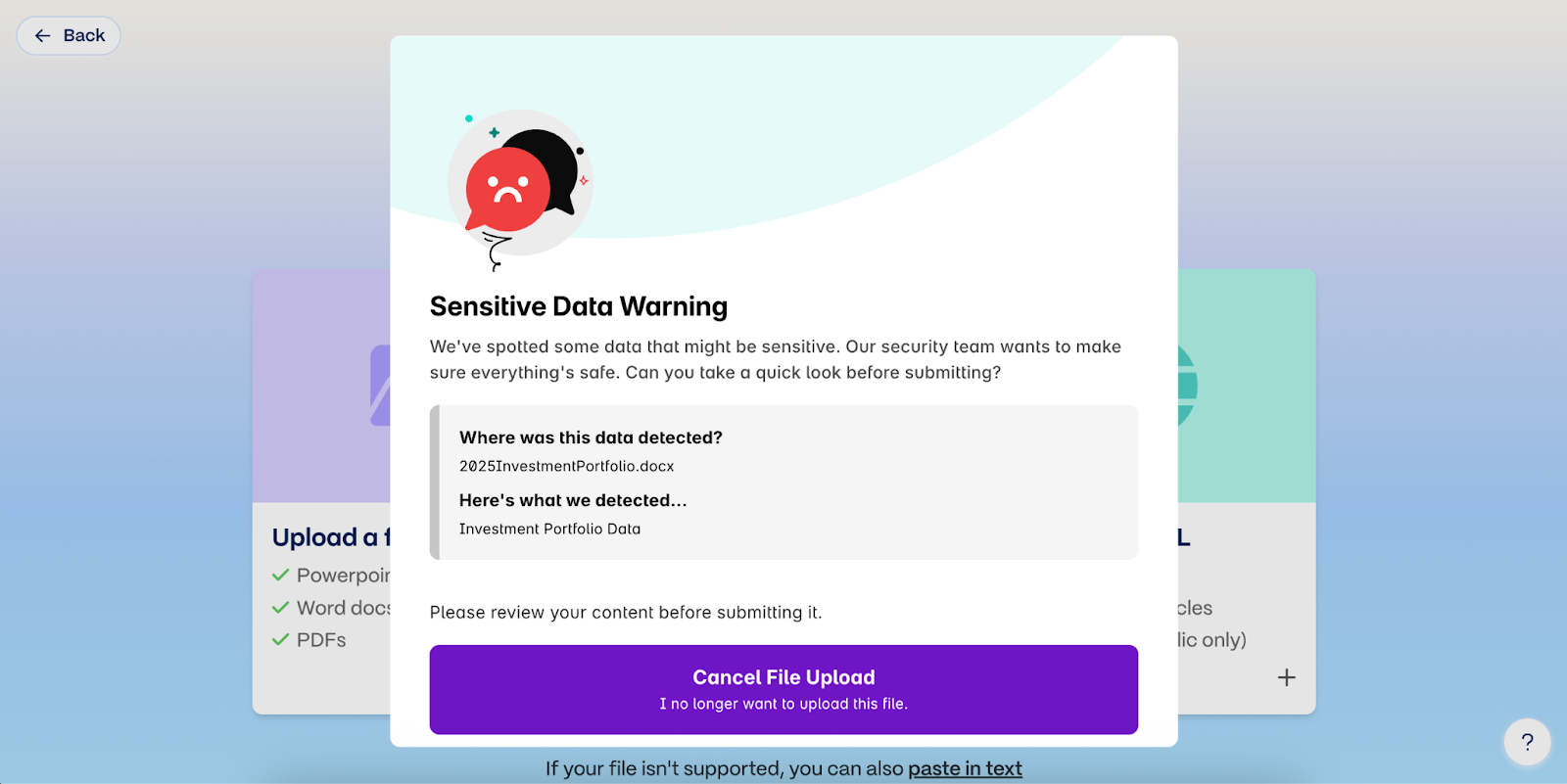Click the Investment Portfolio Data detection text

pos(549,529)
